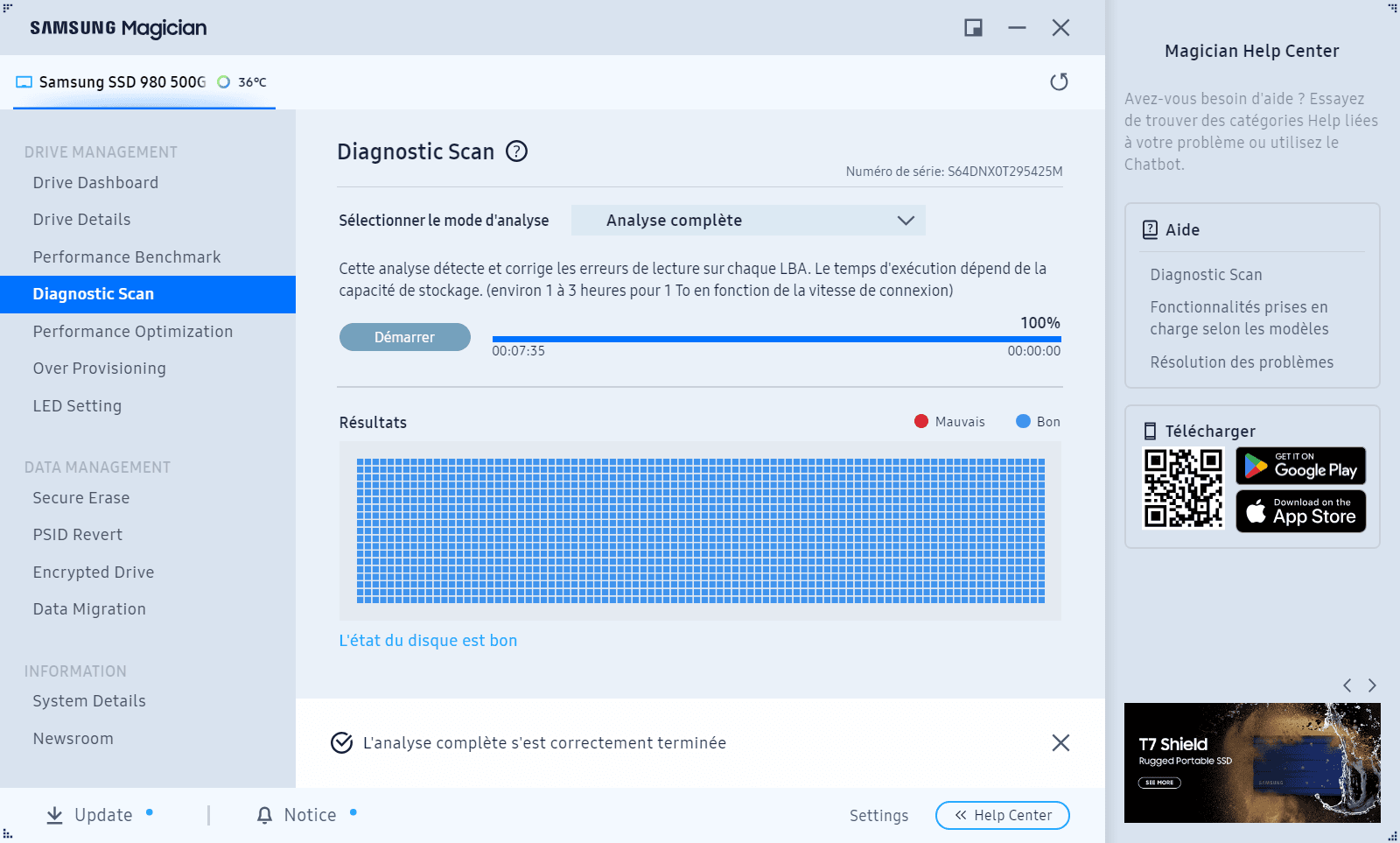Click the 100% progress label

coord(1040,323)
